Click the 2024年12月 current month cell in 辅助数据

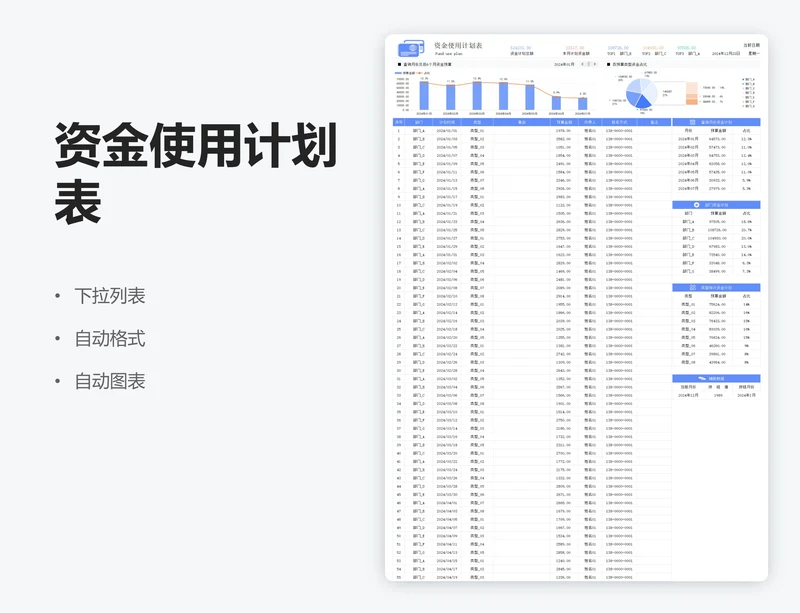688,395
